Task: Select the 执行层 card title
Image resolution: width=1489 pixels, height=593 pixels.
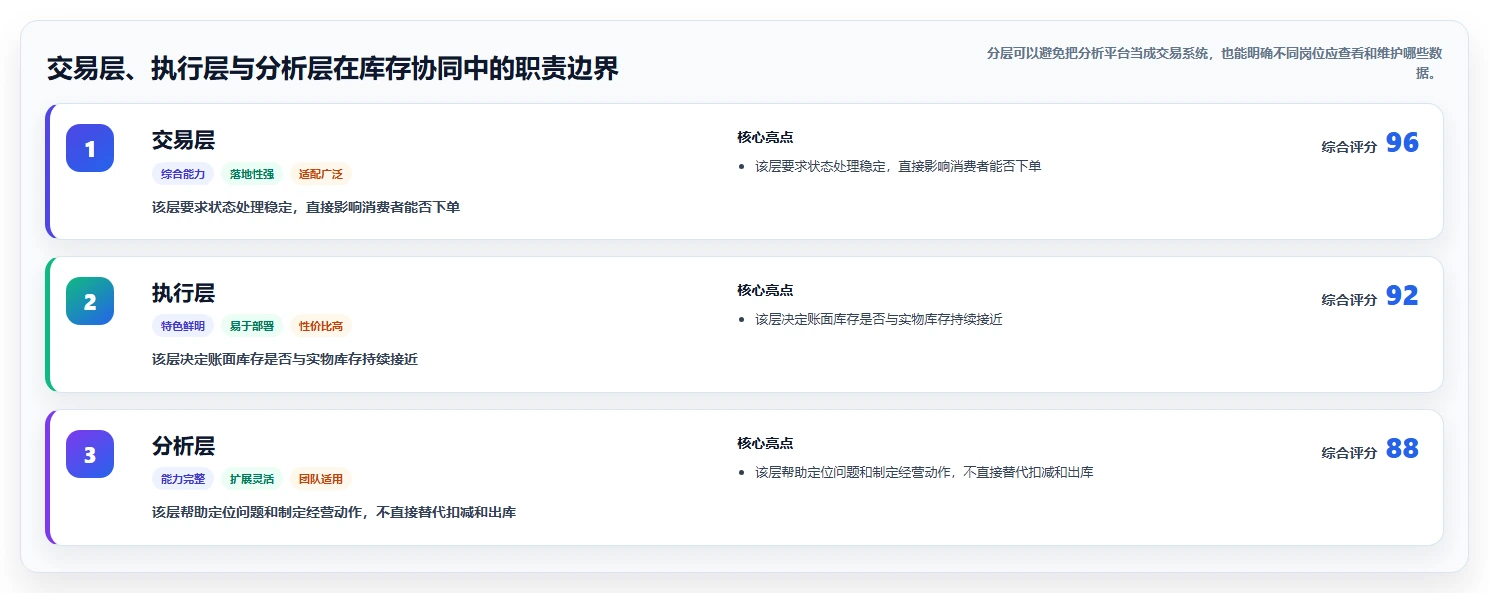Action: pyautogui.click(x=183, y=293)
